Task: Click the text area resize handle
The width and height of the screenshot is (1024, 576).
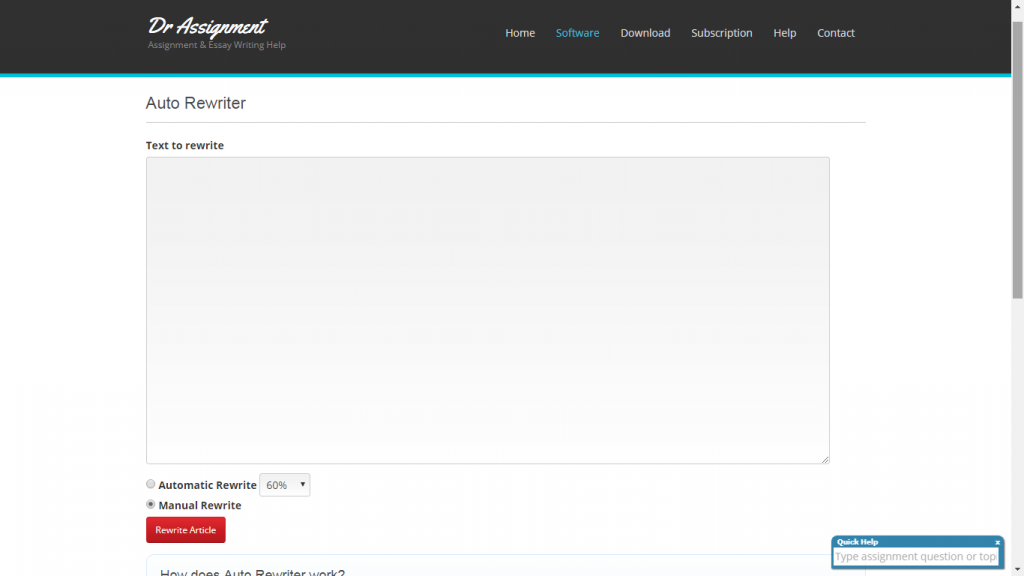Action: tap(825, 459)
